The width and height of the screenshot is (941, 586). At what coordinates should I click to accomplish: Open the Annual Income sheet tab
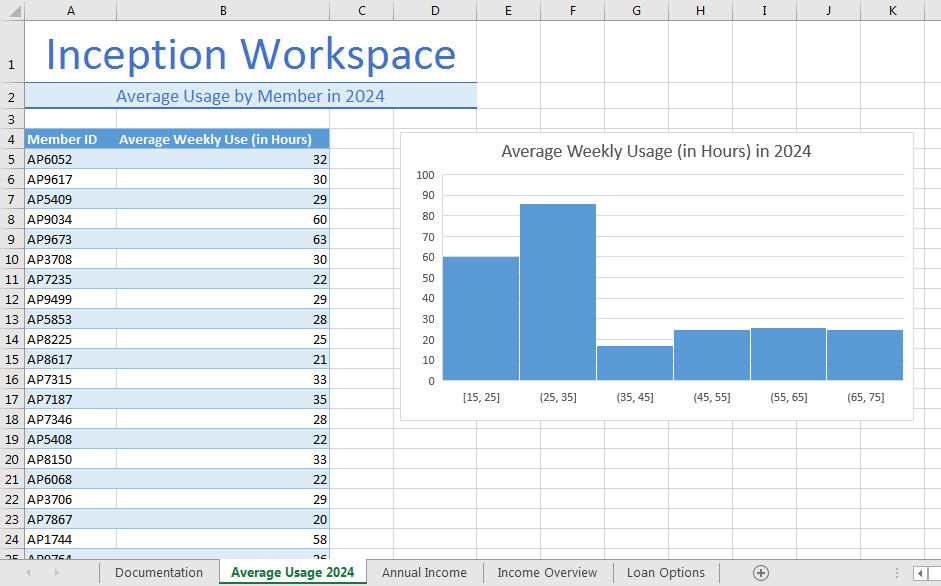(424, 572)
